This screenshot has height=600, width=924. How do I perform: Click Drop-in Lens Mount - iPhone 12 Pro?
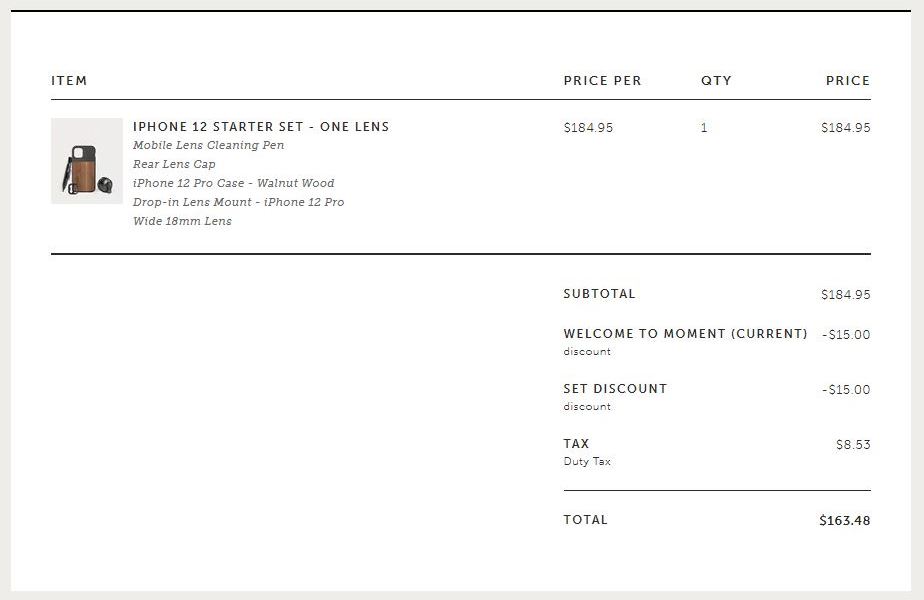pyautogui.click(x=239, y=202)
